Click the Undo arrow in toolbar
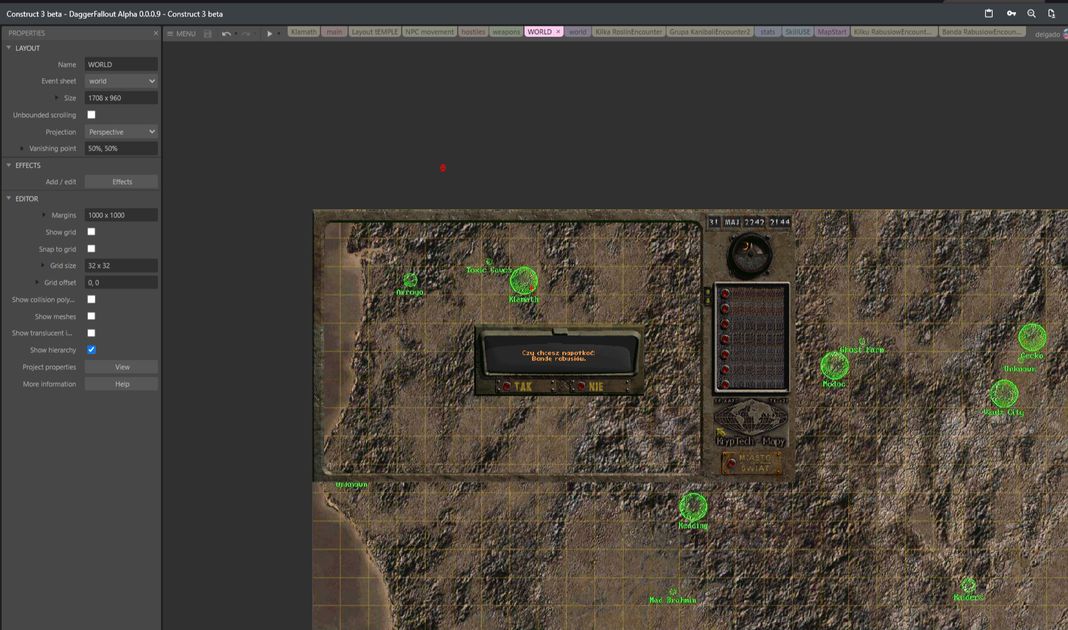The width and height of the screenshot is (1068, 630). pos(226,33)
